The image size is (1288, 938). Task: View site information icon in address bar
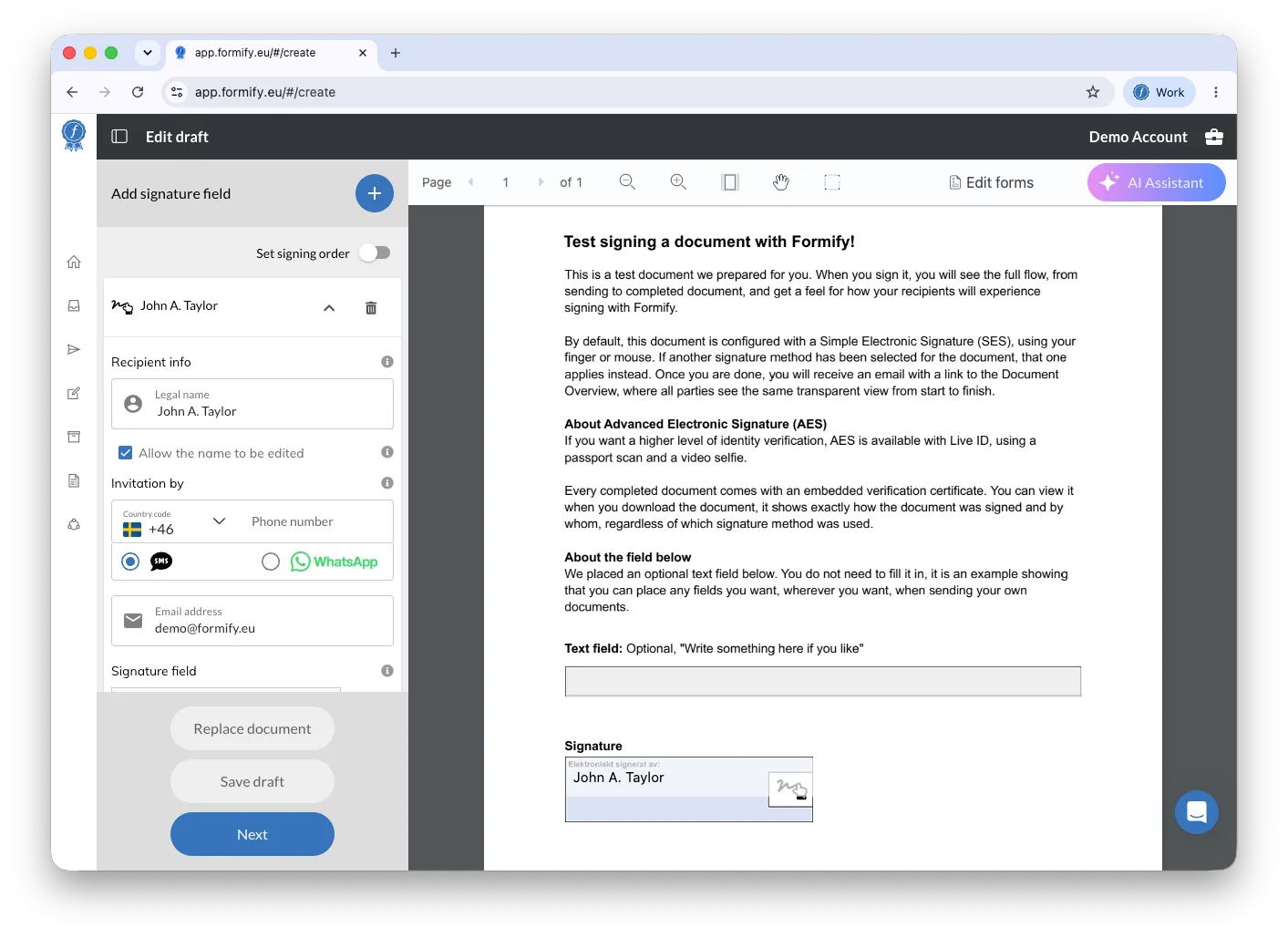coord(178,92)
